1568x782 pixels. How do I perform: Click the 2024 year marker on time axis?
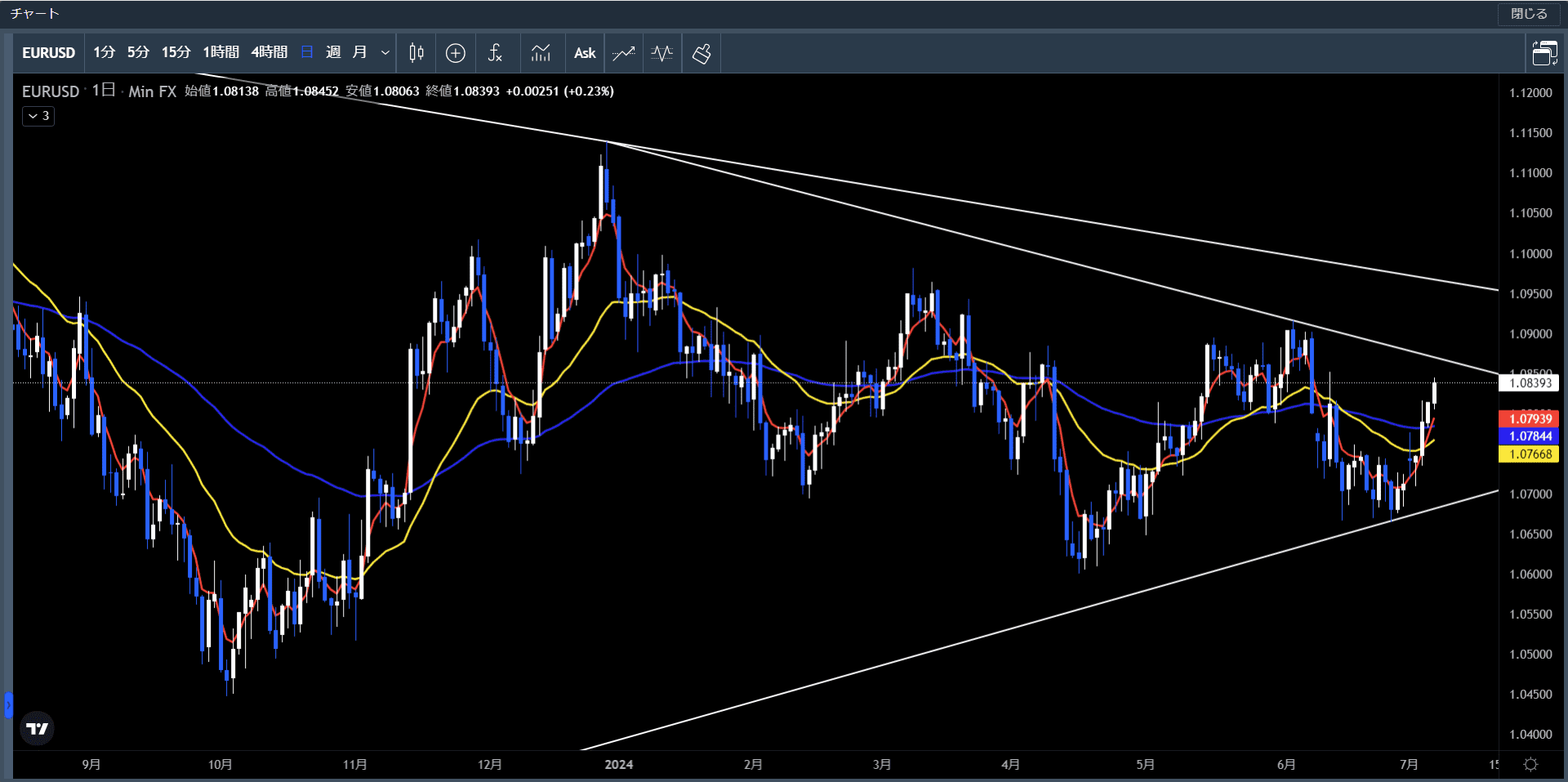point(619,765)
